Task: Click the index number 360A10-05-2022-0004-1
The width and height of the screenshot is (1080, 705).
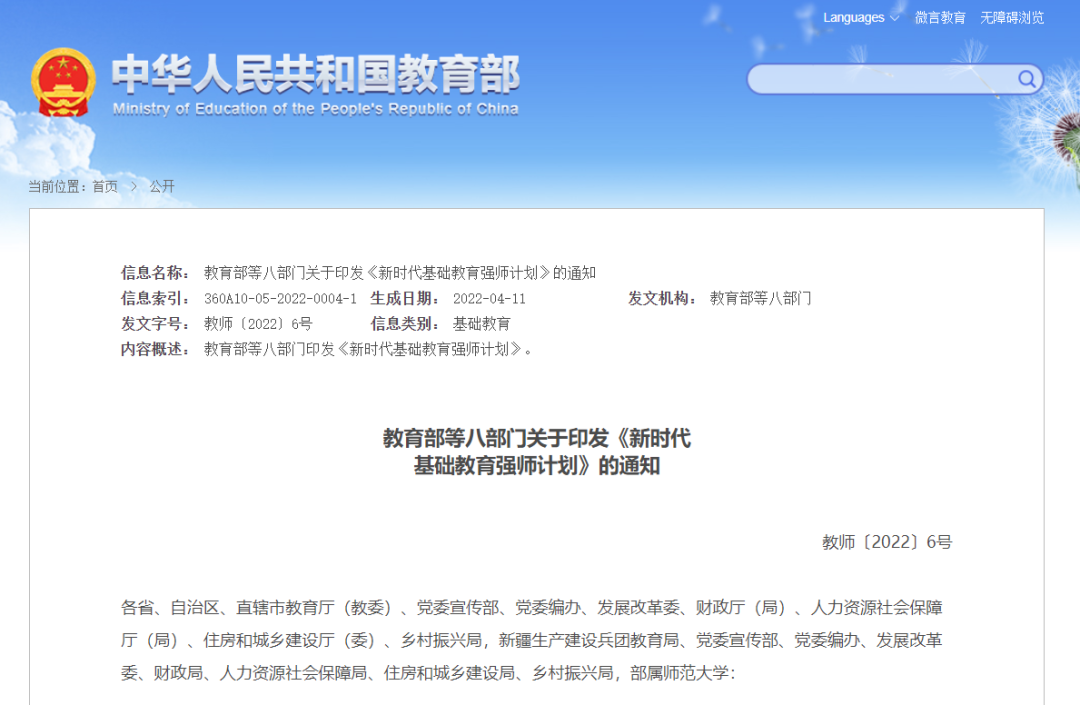Action: pyautogui.click(x=280, y=299)
